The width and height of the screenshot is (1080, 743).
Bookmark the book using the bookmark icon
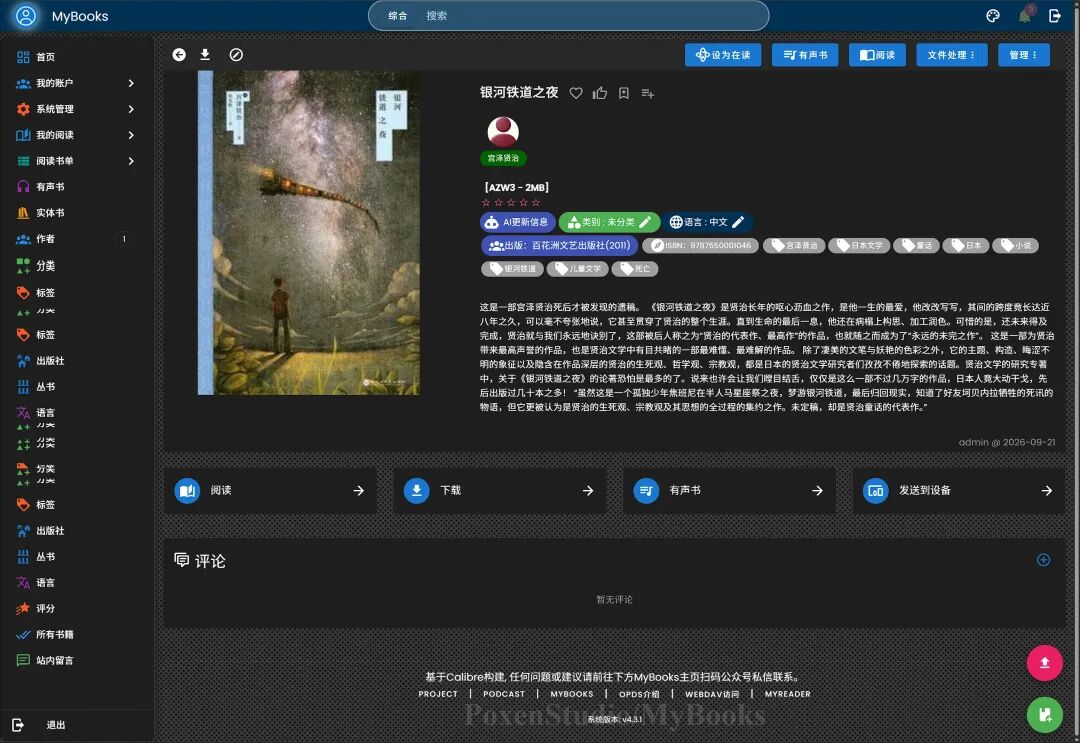point(623,93)
